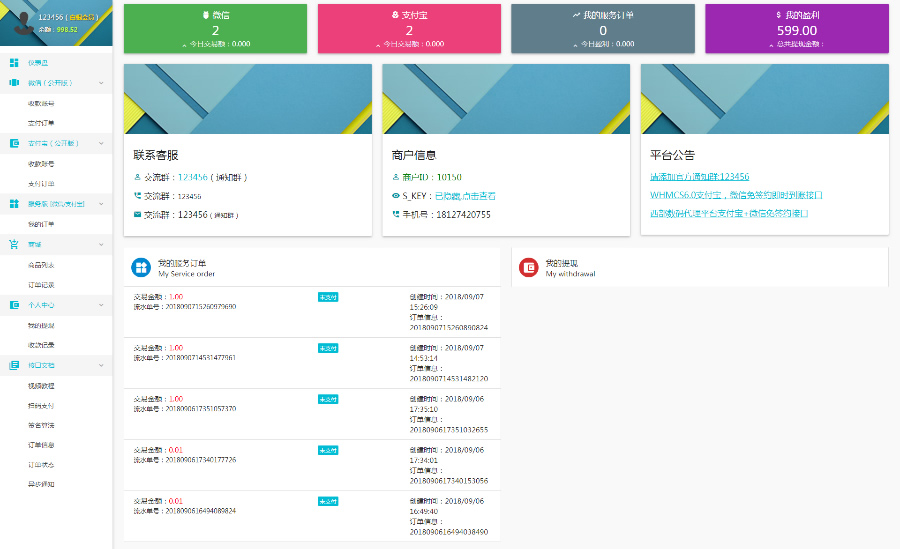Screen dimensions: 900x549
Task: Open 商品列表 in the sidebar
Action: pyautogui.click(x=41, y=265)
